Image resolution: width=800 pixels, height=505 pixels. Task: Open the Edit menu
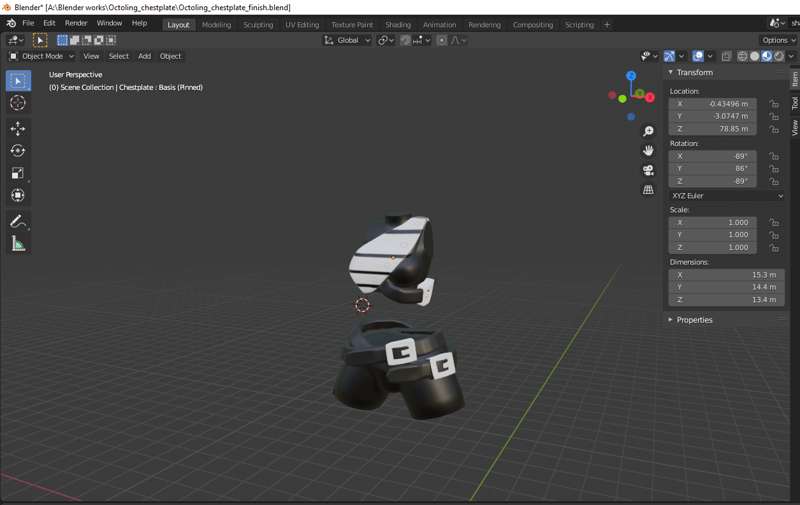pos(49,23)
